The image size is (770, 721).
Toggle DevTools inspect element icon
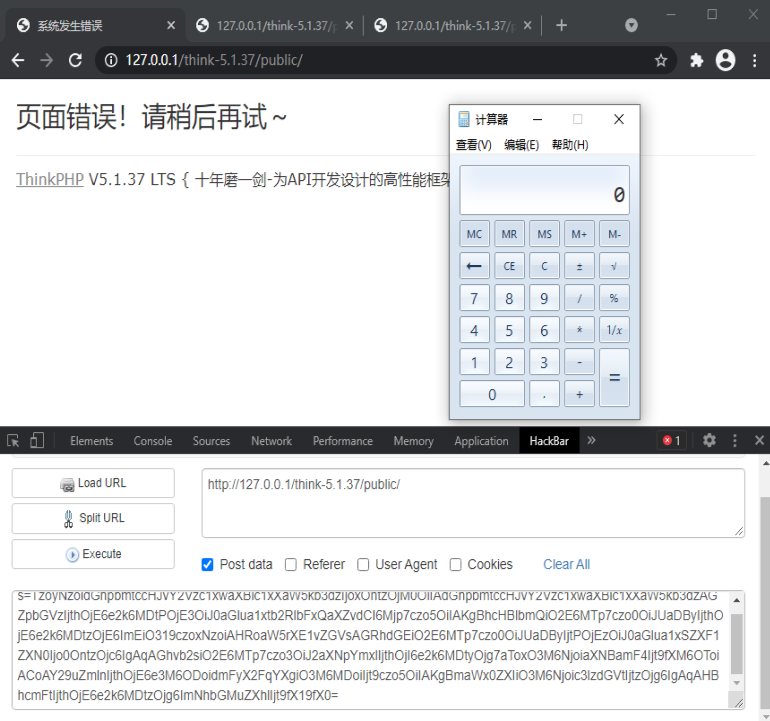pos(13,441)
